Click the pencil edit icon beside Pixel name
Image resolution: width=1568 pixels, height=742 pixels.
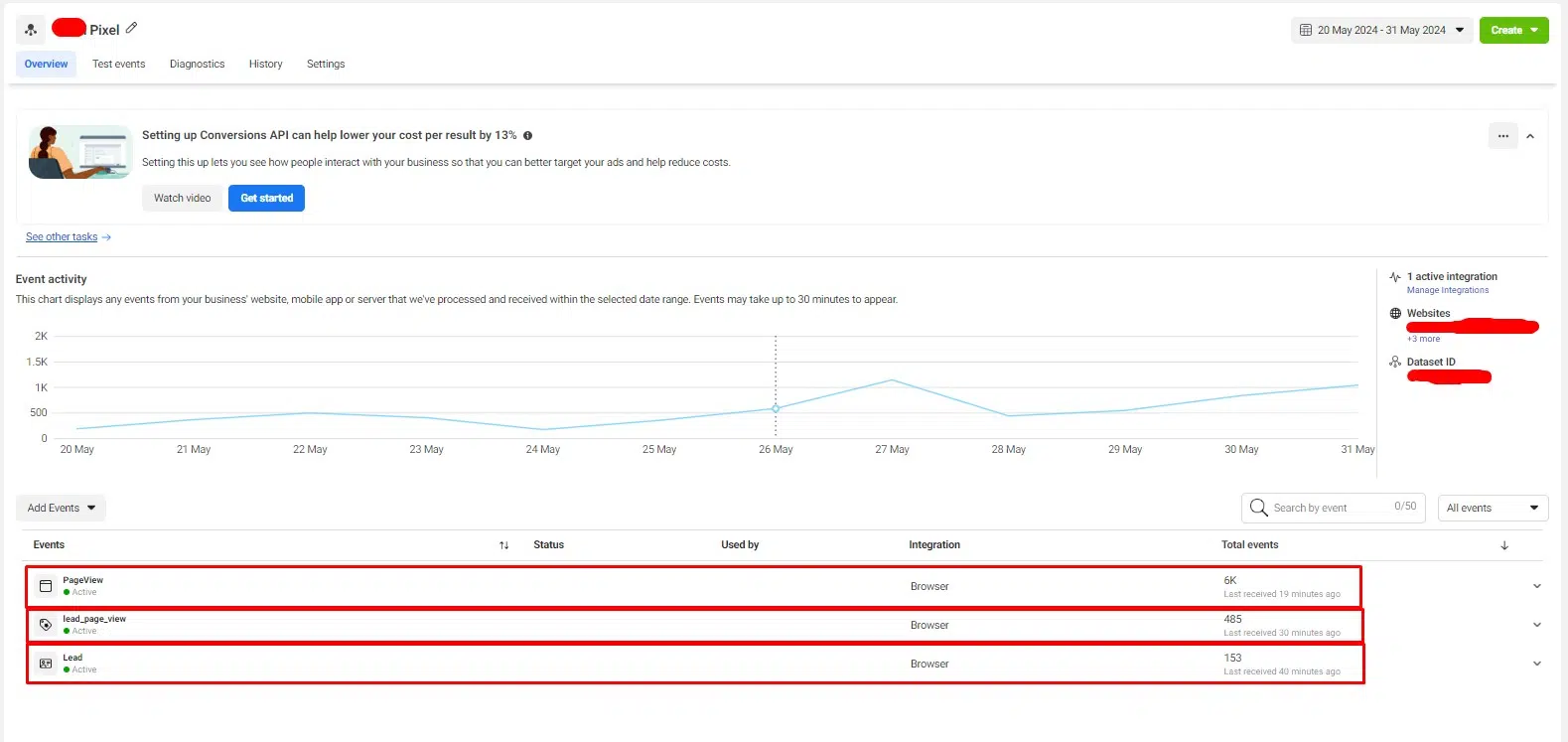click(131, 28)
